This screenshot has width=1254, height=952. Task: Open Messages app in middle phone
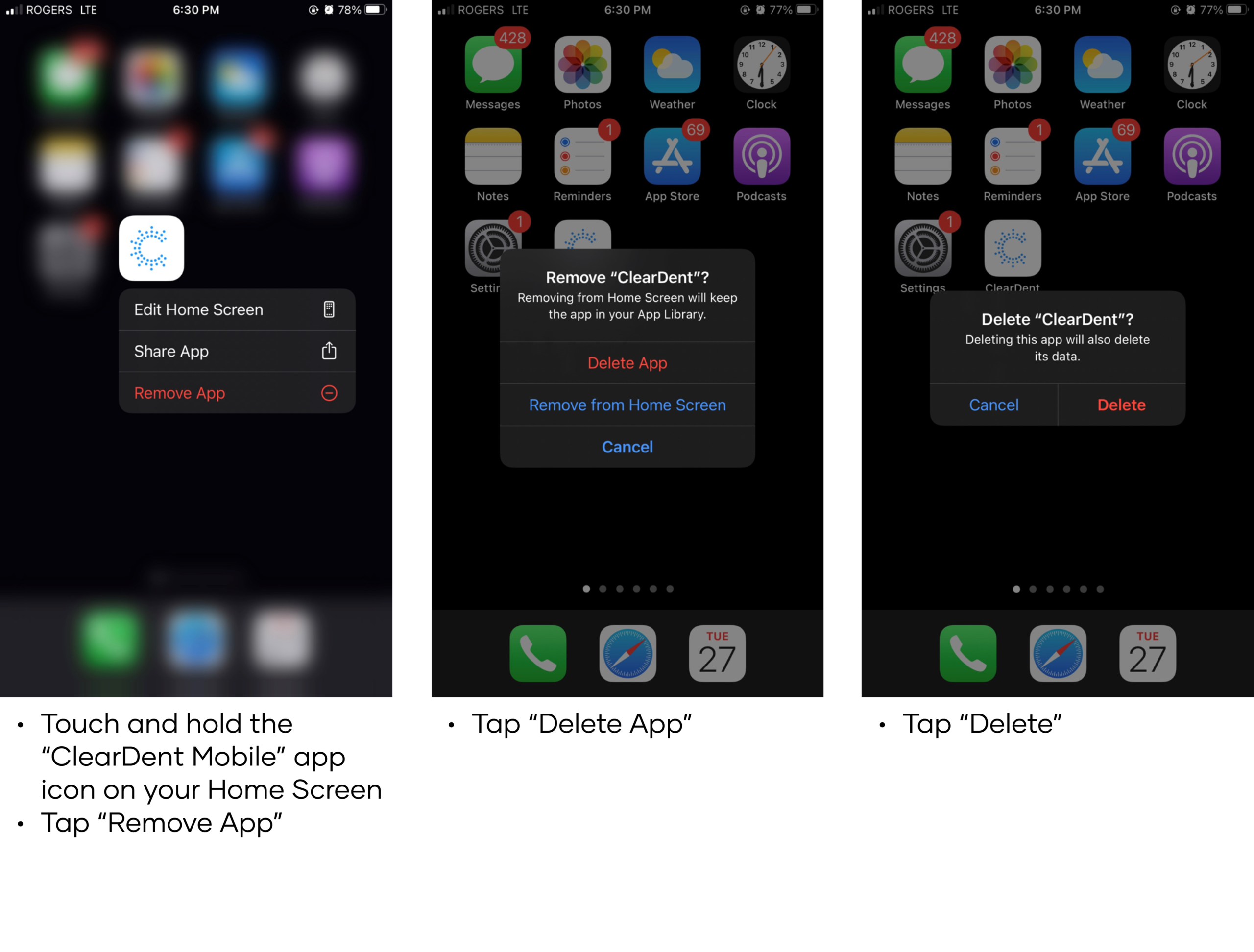click(493, 65)
